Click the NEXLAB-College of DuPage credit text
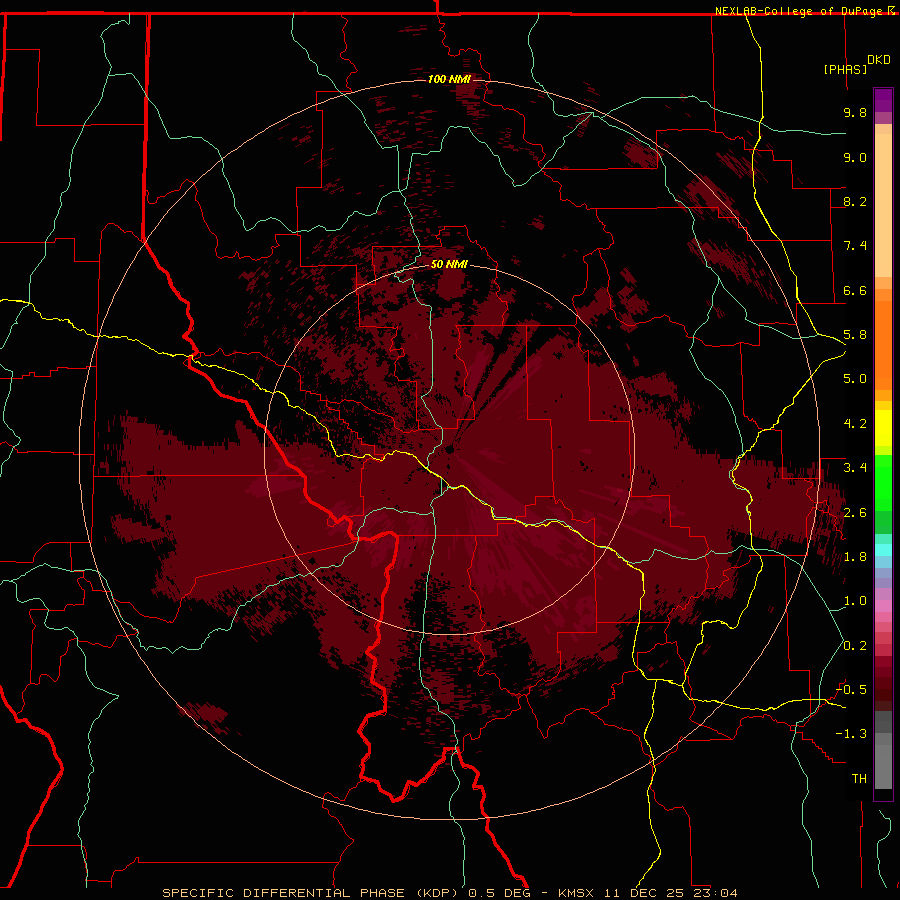The width and height of the screenshot is (900, 900). point(799,11)
